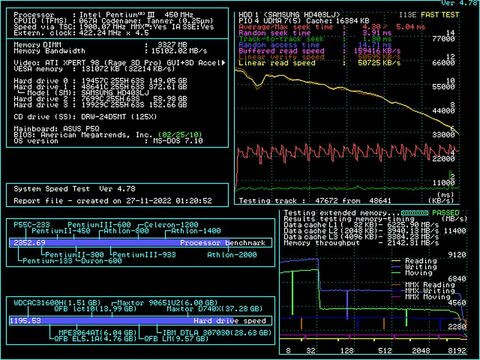Click the 'Hard drive 3' 152.66 GB row
Image resolution: width=480 pixels, height=360 pixels.
pyautogui.click(x=100, y=105)
